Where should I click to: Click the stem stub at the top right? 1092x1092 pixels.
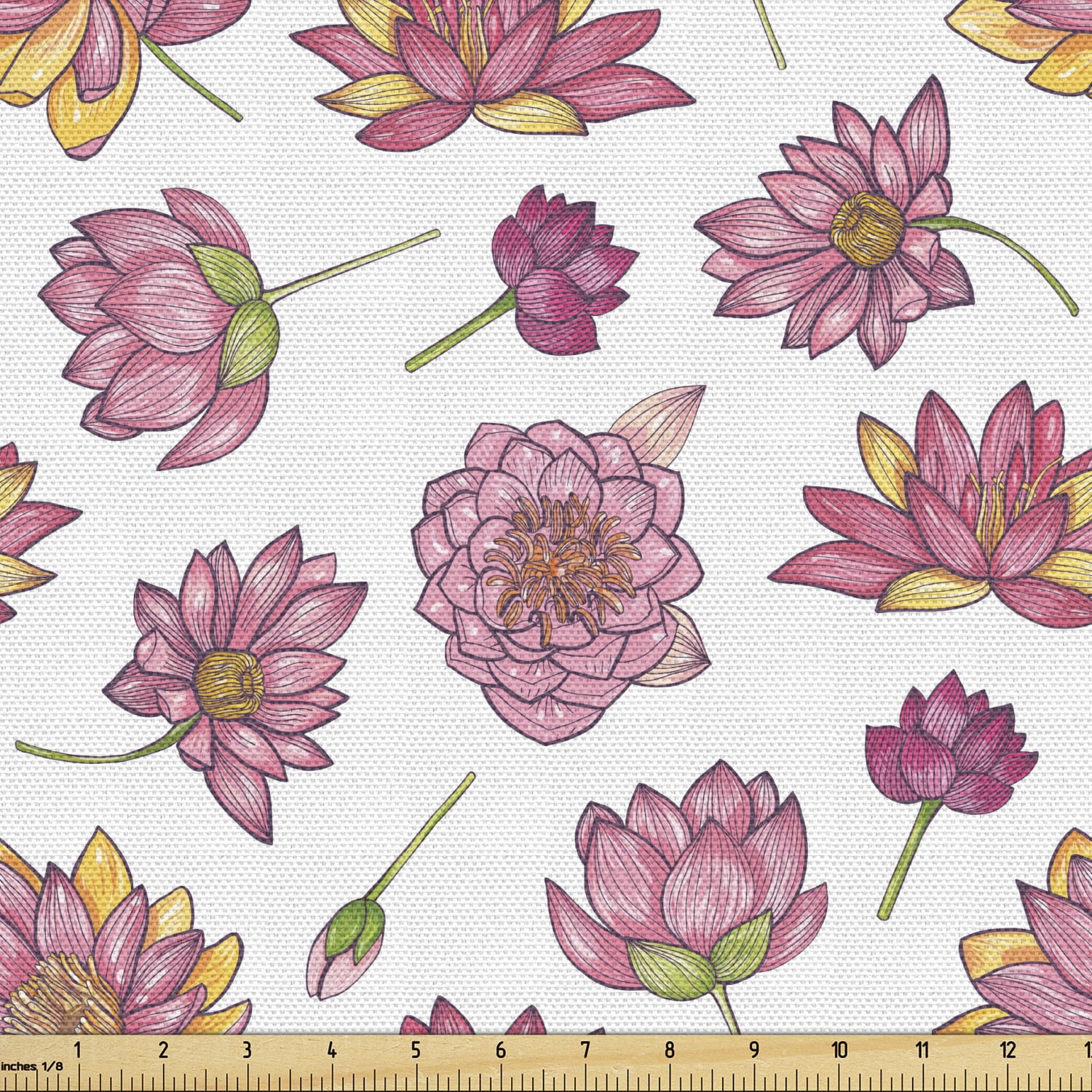[768, 33]
